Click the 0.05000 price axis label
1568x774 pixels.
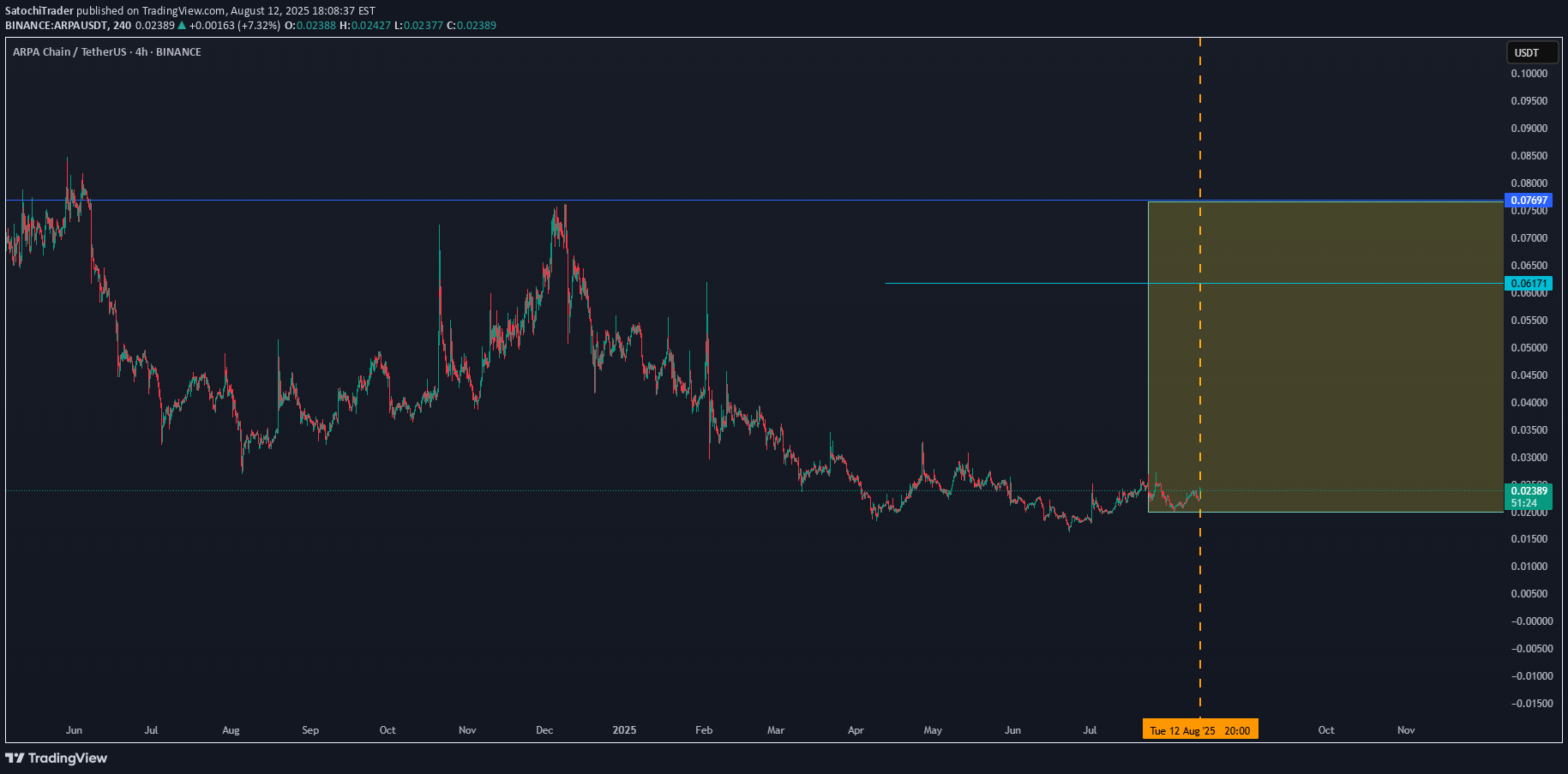tap(1529, 348)
